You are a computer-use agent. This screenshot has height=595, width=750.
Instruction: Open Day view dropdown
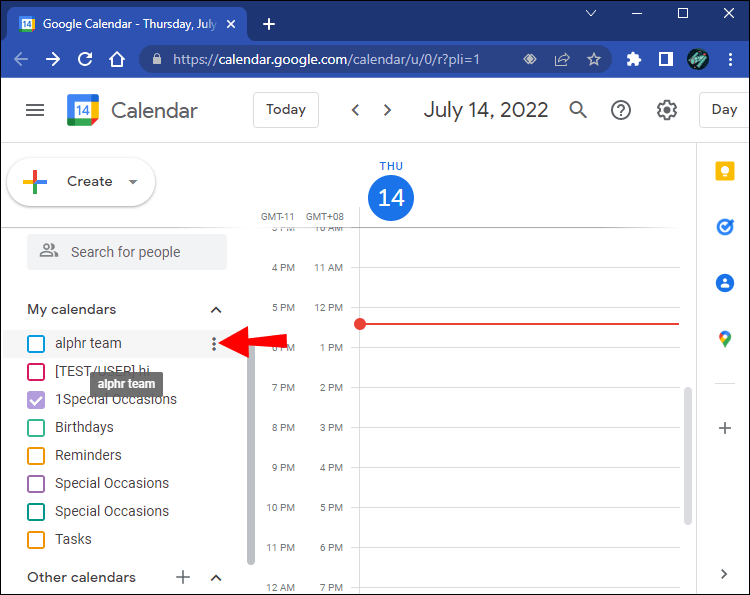tap(724, 110)
